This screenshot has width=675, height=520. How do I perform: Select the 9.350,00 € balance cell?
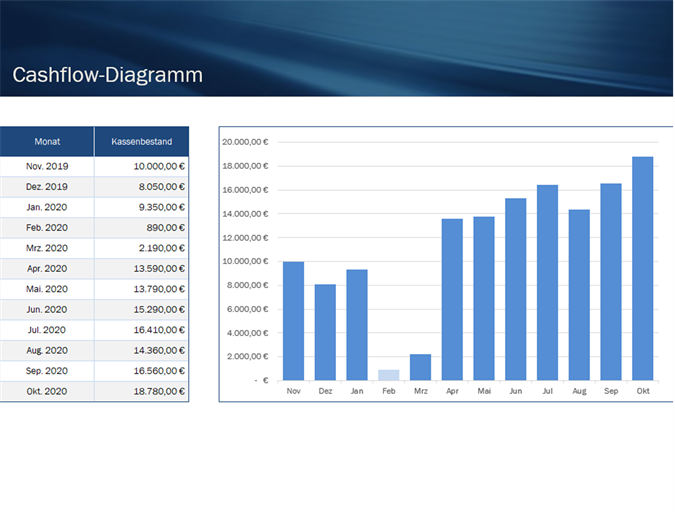142,207
